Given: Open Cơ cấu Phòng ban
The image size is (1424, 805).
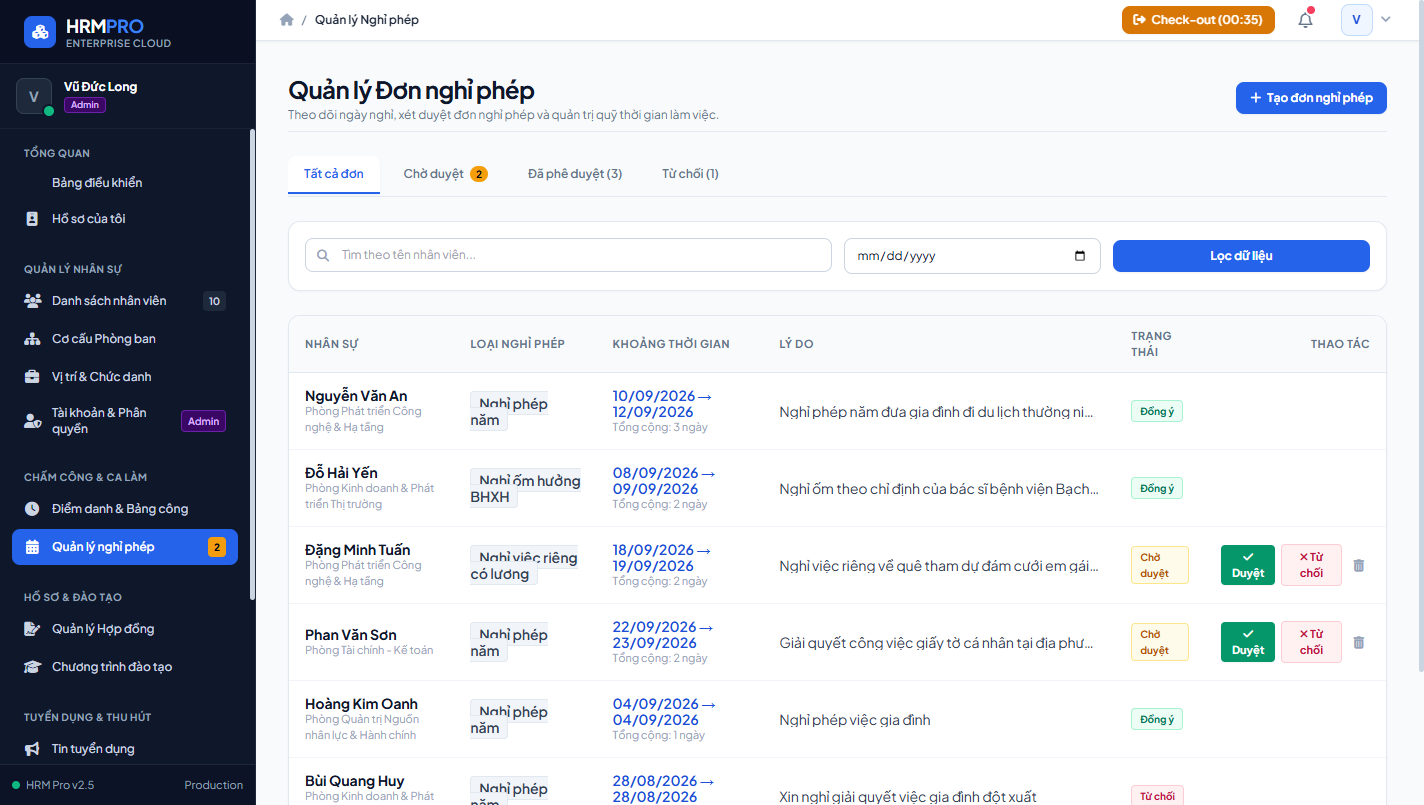Looking at the screenshot, I should click(125, 339).
